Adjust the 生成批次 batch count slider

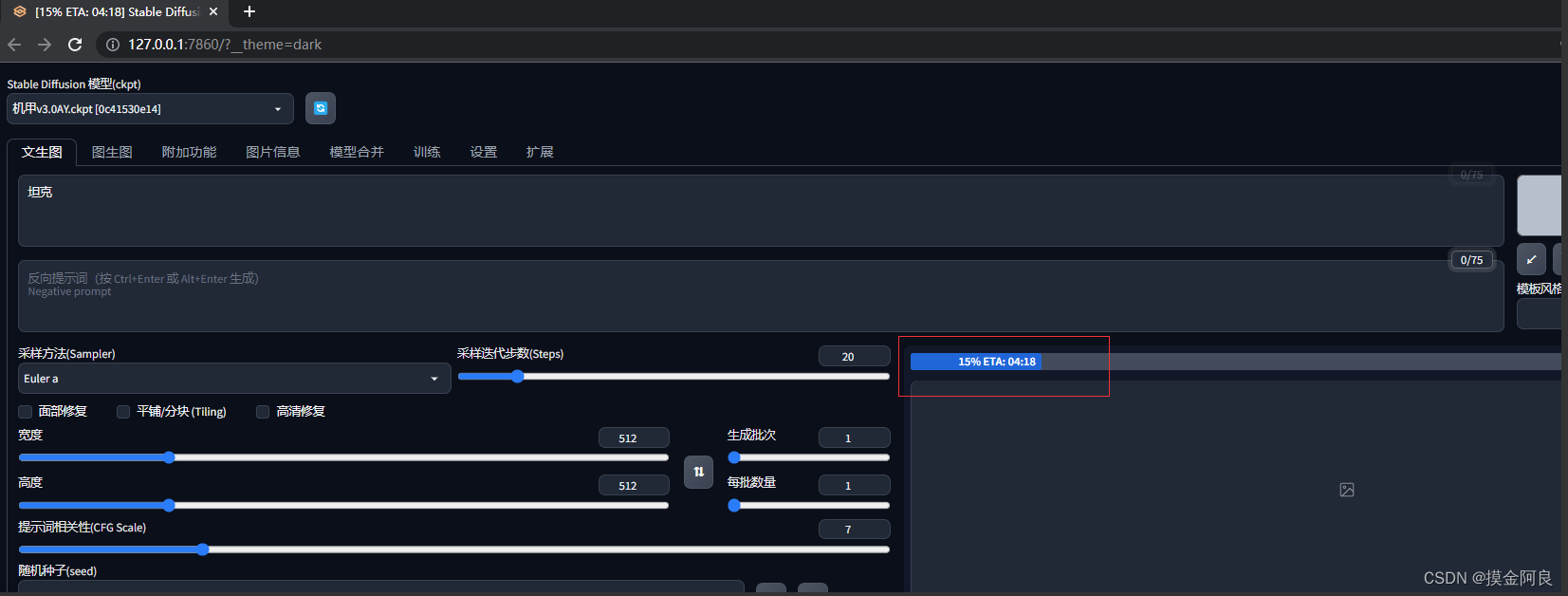(808, 457)
